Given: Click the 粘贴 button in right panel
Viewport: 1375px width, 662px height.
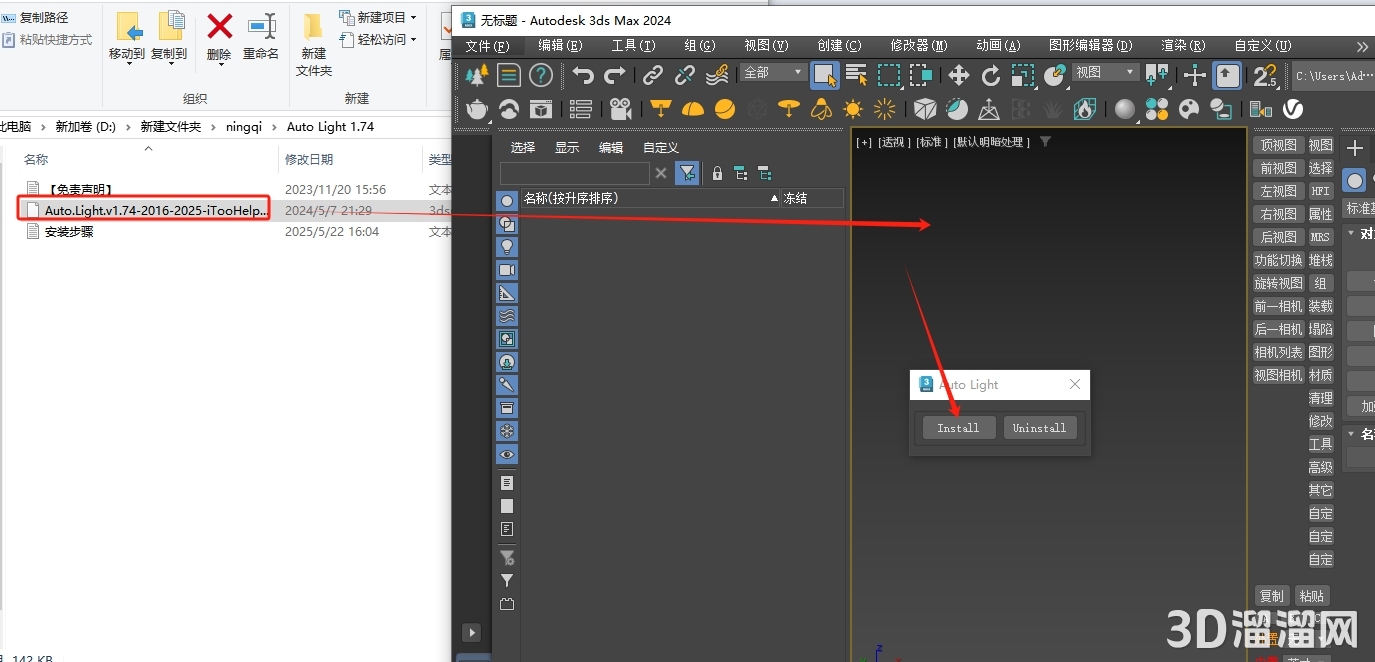Looking at the screenshot, I should click(1312, 595).
